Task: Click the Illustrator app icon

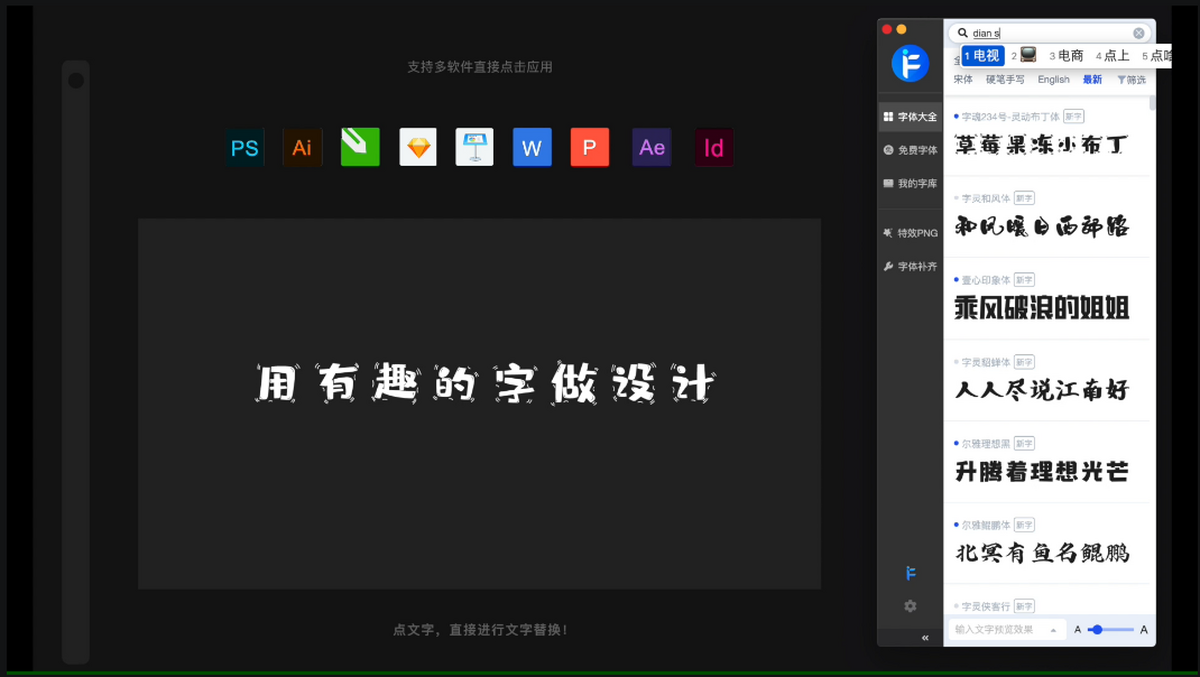Action: (302, 147)
